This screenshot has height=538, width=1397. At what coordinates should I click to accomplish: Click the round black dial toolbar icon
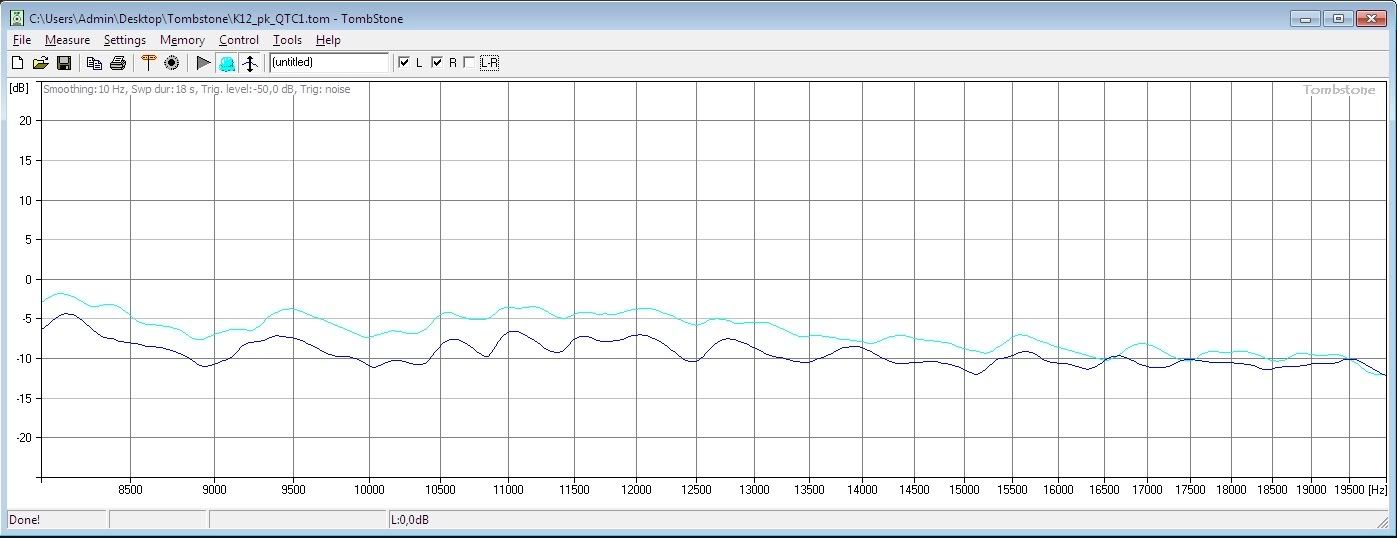coord(171,63)
